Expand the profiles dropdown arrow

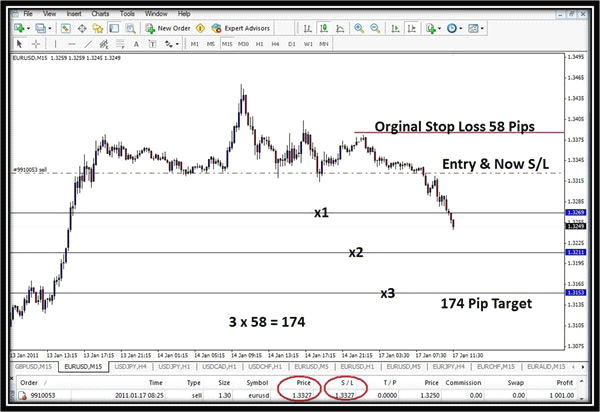(50, 29)
